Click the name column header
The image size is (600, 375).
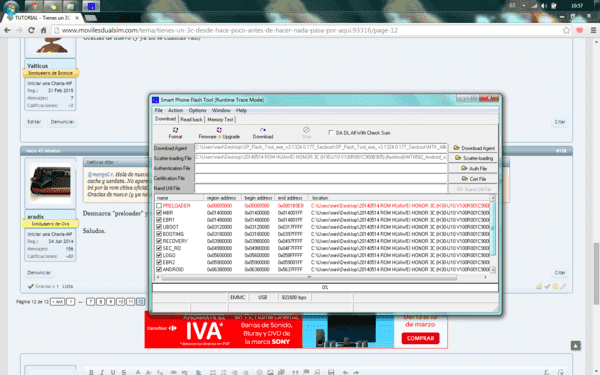click(179, 198)
